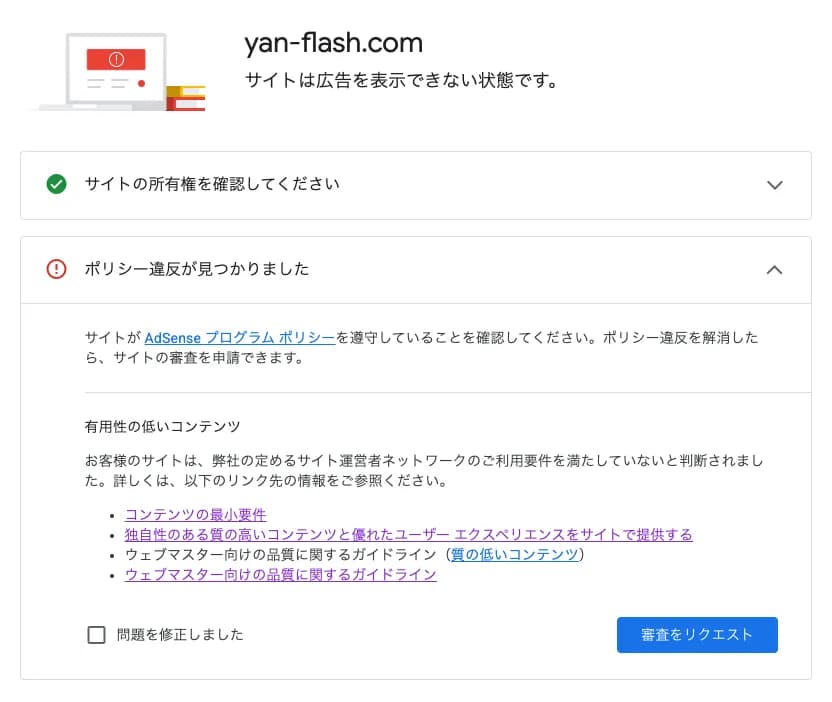Click the green checkmark ownership status icon
This screenshot has width=832, height=702.
click(57, 184)
